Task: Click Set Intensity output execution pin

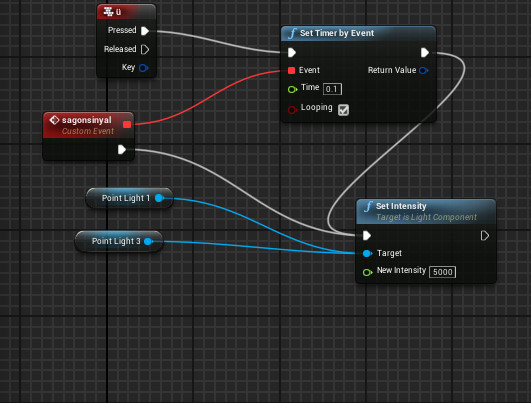Action: 485,235
